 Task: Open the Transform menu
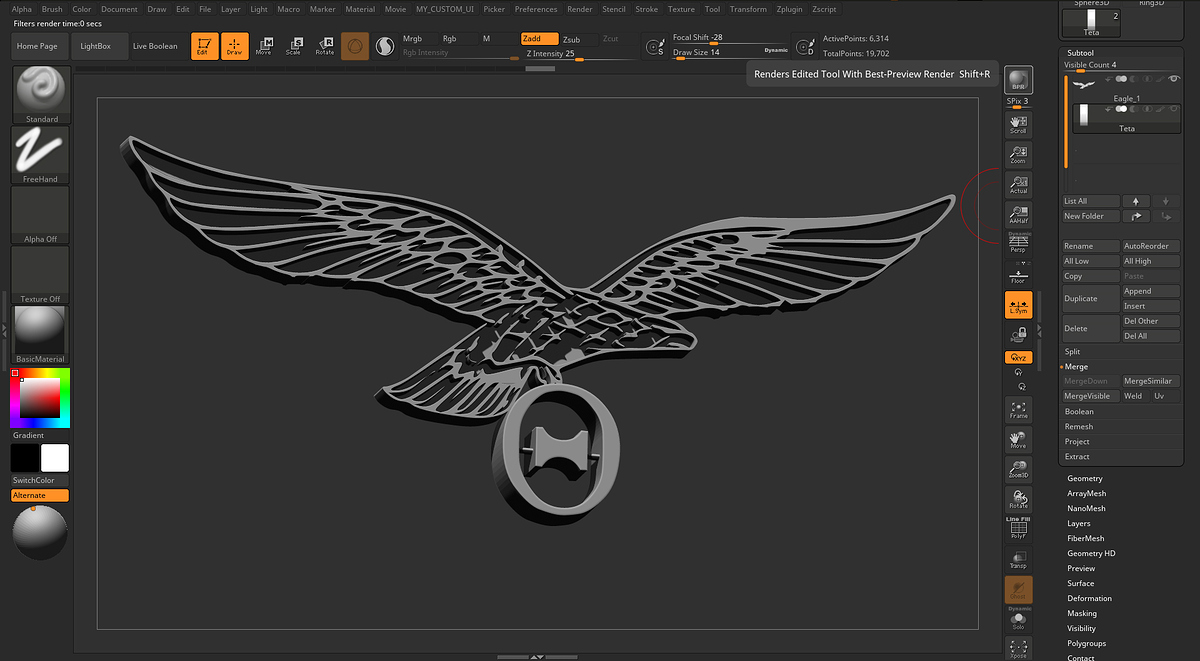point(748,9)
